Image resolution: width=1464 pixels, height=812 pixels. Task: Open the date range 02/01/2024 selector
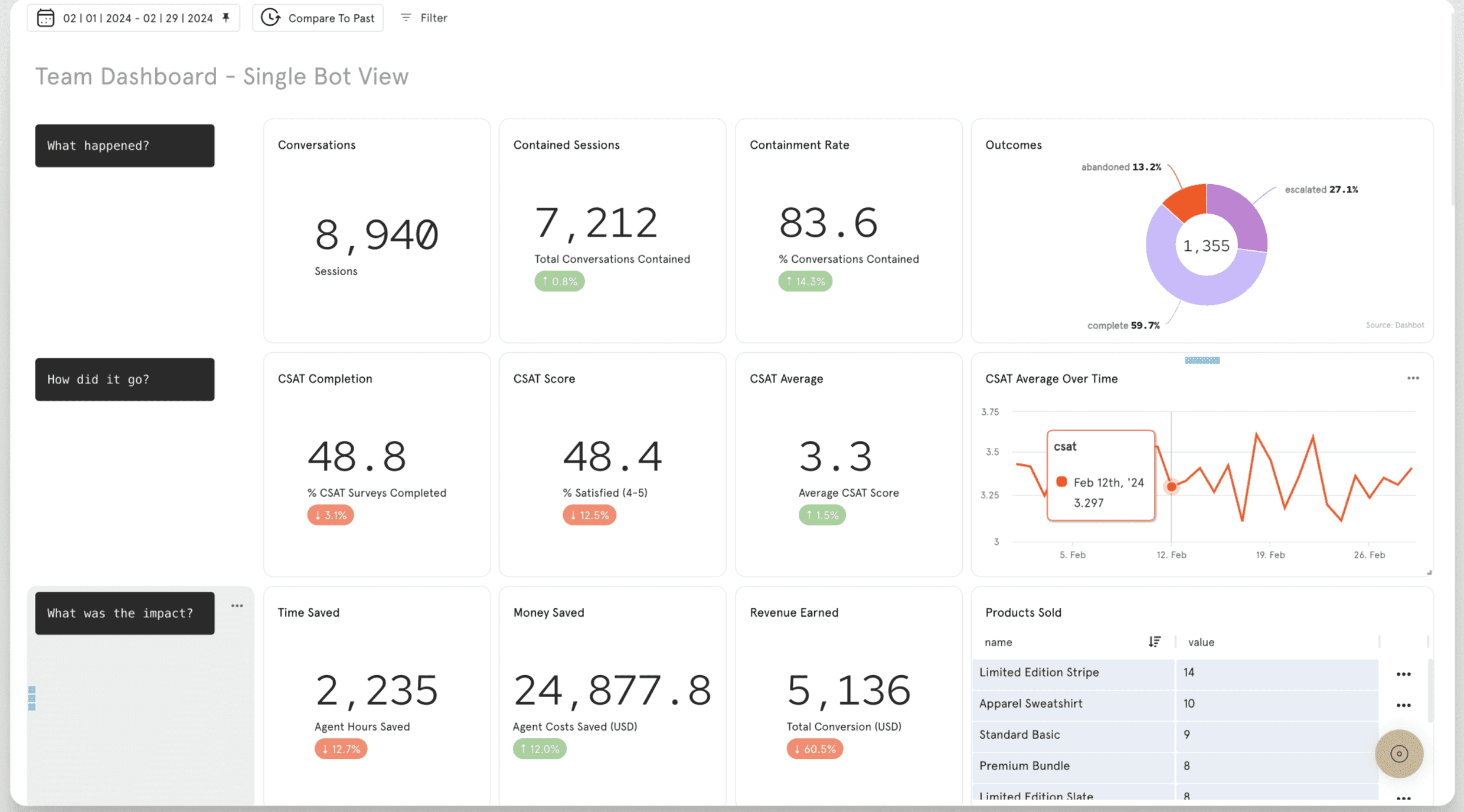tap(138, 18)
